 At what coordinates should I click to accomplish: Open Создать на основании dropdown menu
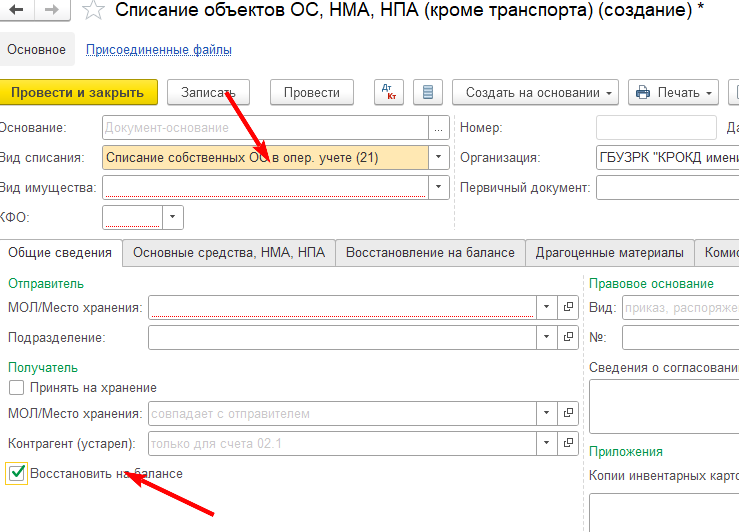(x=540, y=92)
